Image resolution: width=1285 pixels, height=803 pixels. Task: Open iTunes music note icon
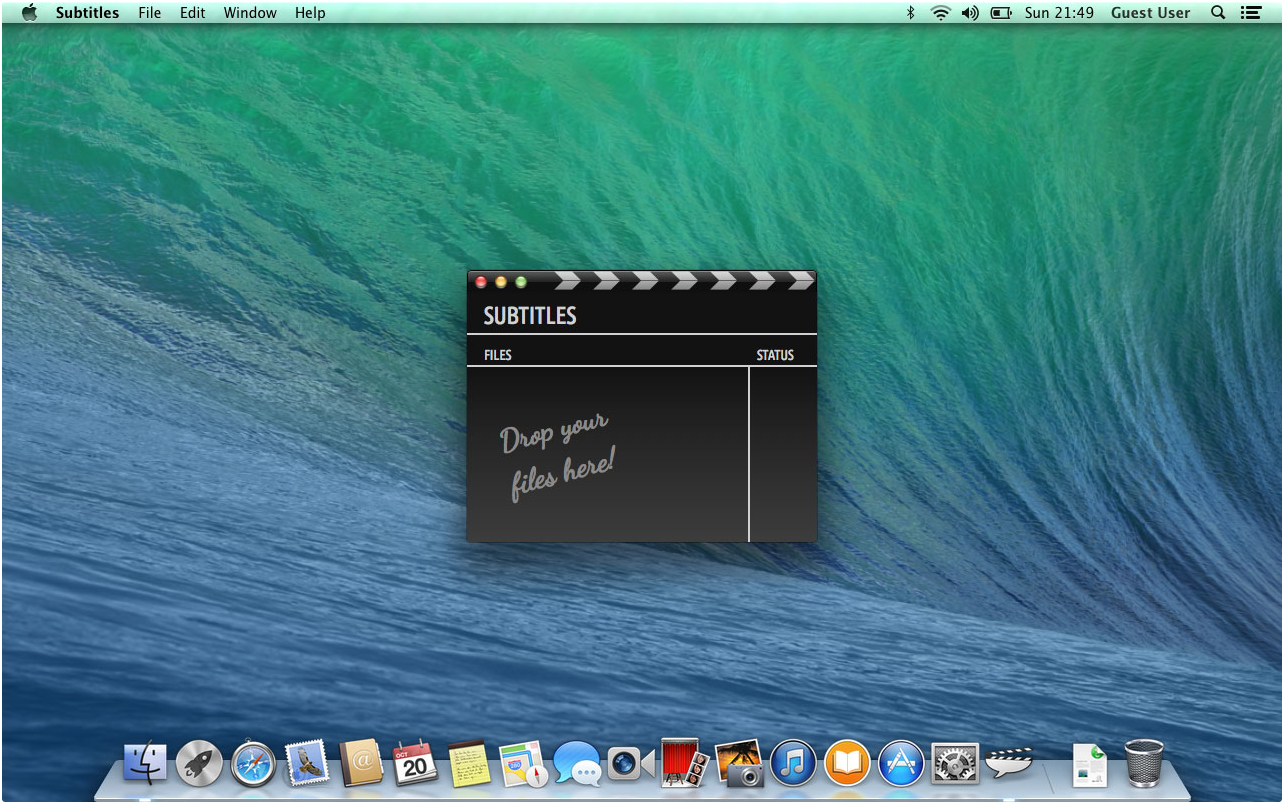793,764
